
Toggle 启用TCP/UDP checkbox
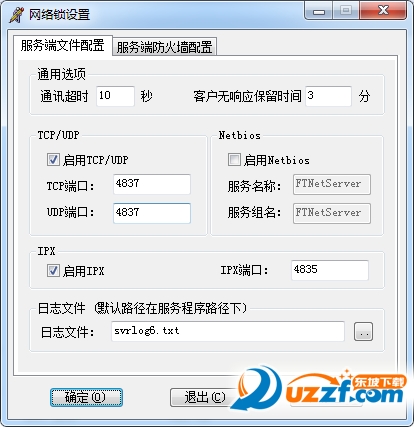(53, 159)
